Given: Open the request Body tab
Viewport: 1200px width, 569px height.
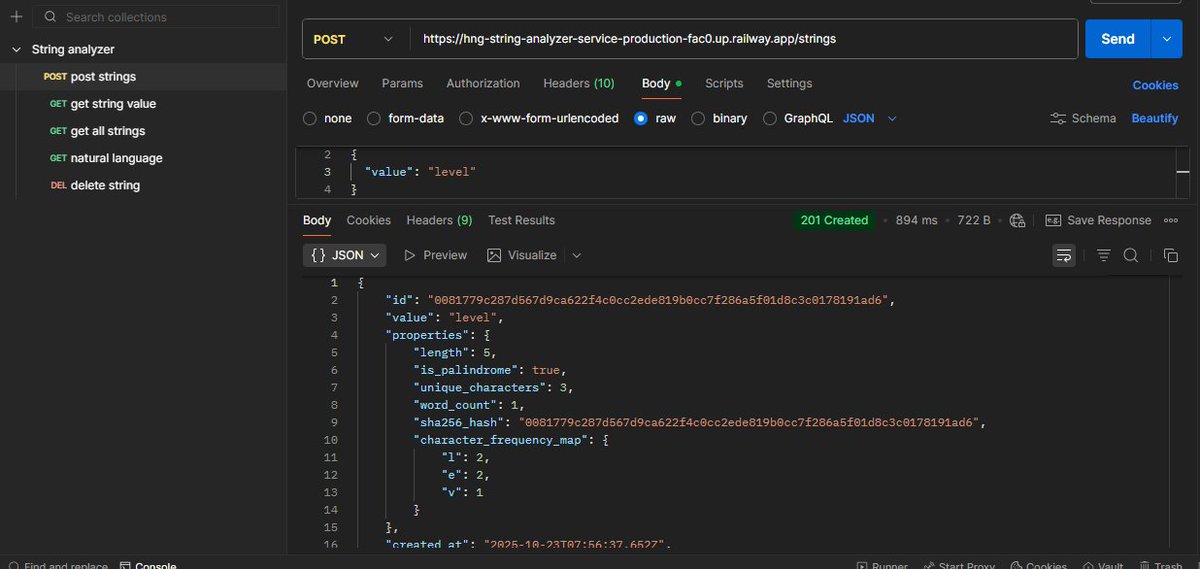Looking at the screenshot, I should click(661, 83).
